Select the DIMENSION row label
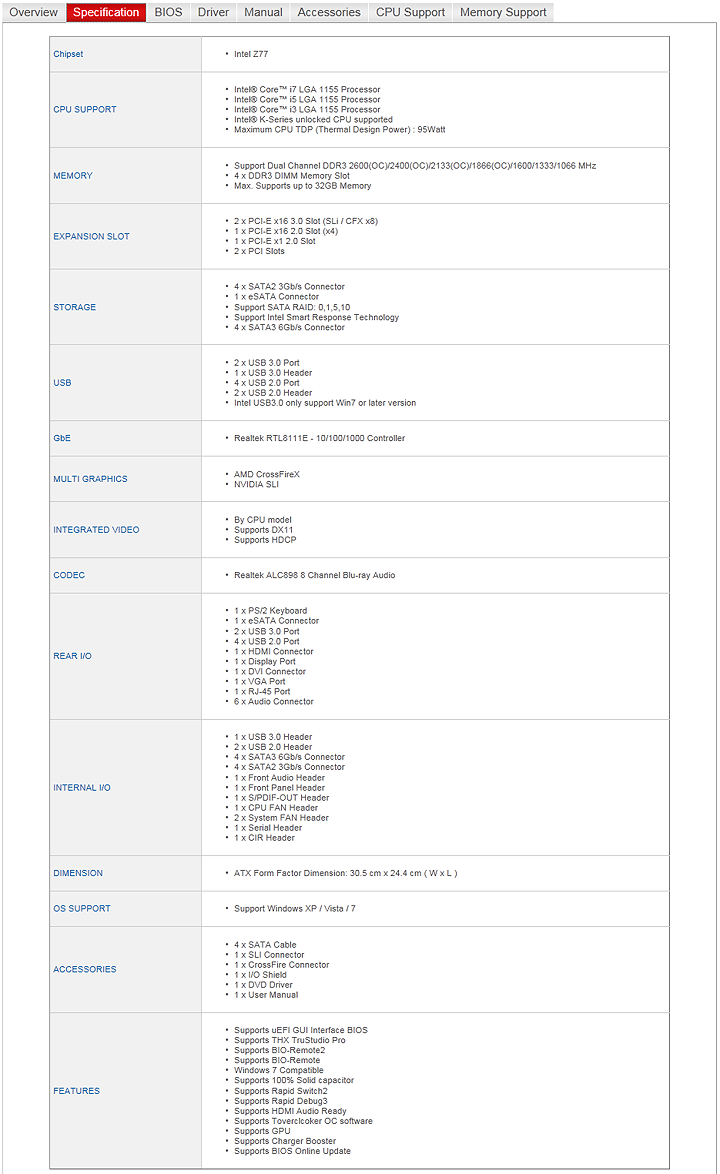The height and width of the screenshot is (1174, 720). point(78,873)
